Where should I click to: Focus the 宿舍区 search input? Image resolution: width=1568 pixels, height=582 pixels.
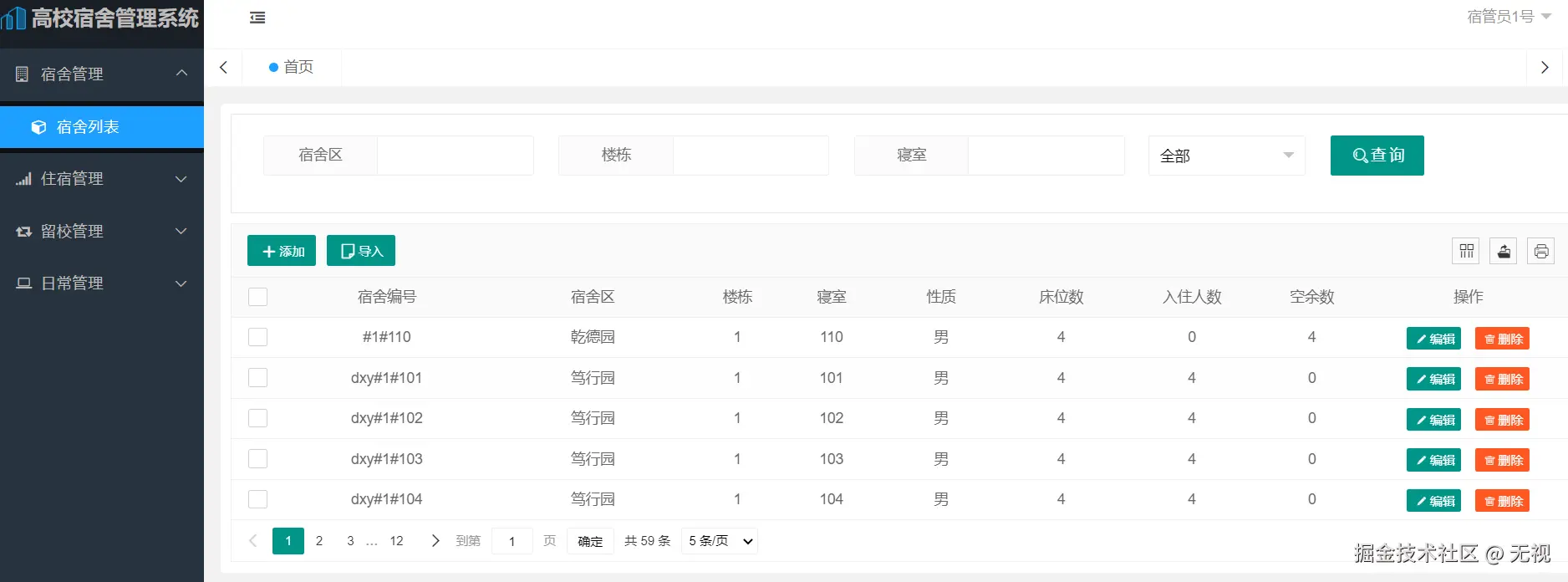click(456, 156)
